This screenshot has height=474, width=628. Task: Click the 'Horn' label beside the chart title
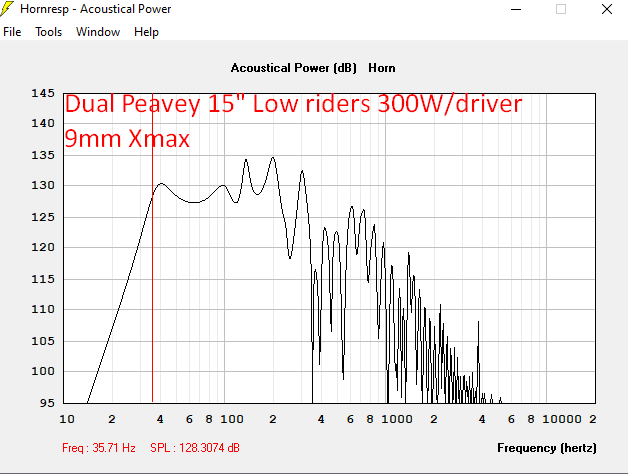(x=382, y=68)
